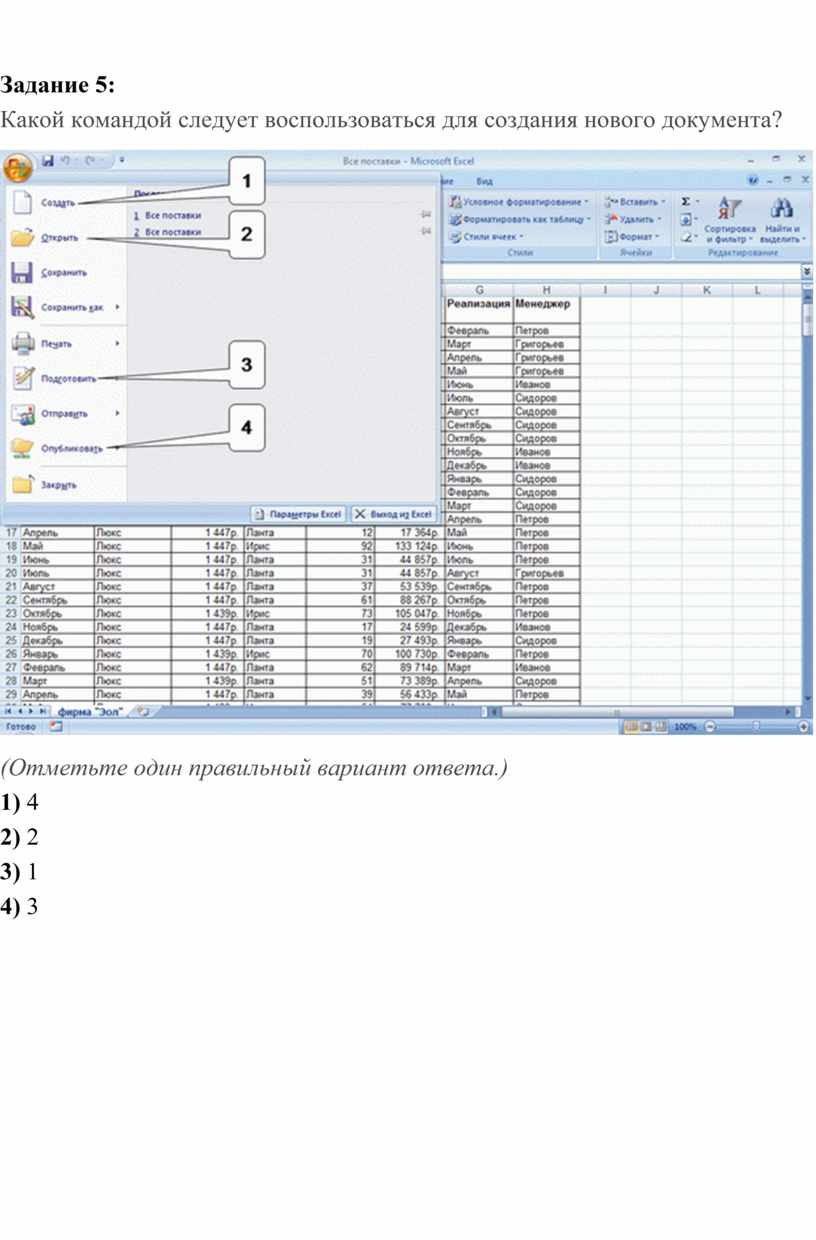Screen dimensions: 816x1240
Task: Pin recent document 1 to the list
Action: [x=426, y=215]
